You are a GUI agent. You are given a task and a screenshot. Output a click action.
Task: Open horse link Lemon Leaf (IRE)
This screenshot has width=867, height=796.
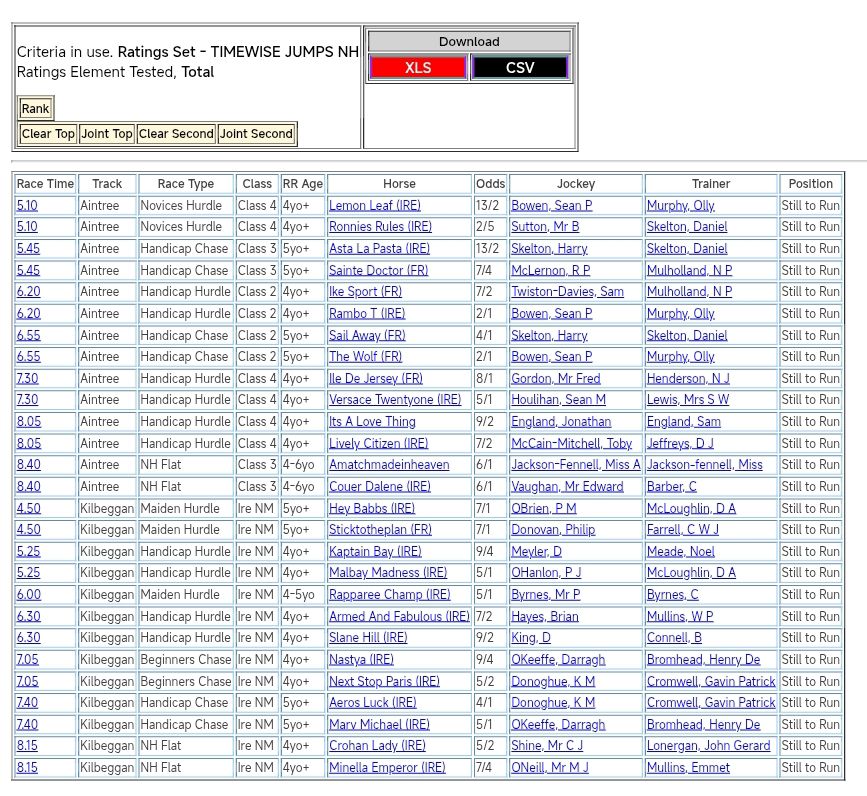[x=375, y=206]
